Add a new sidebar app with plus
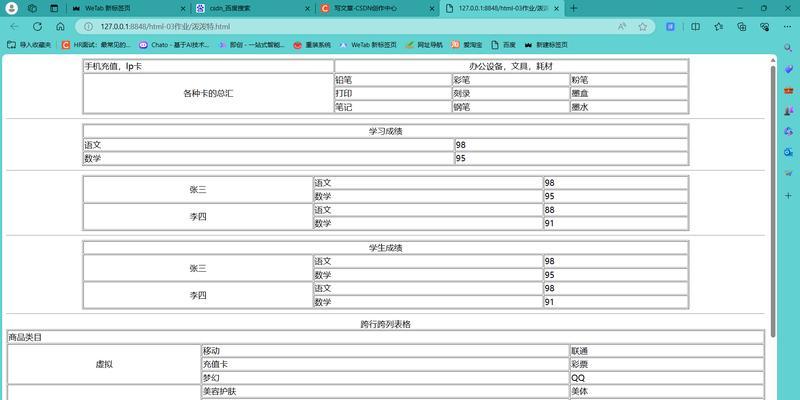This screenshot has width=800, height=400. (788, 195)
